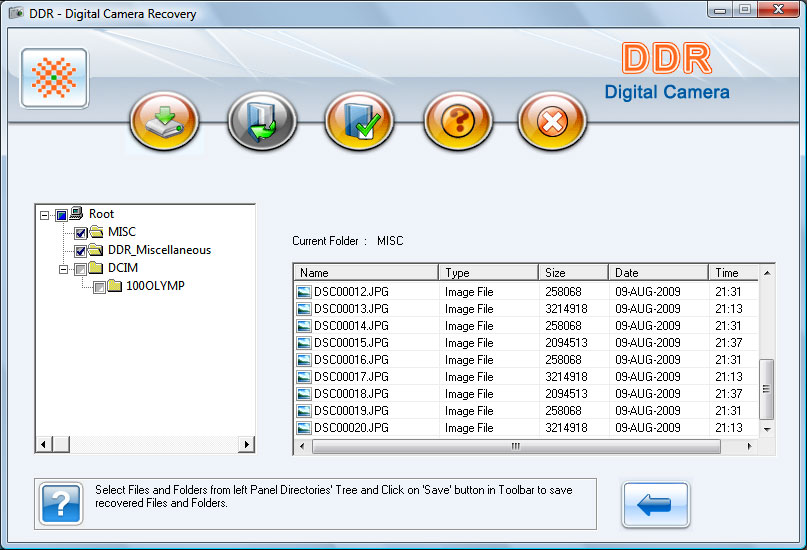Click the file list horizontal scrollbar thumb

(x=516, y=447)
